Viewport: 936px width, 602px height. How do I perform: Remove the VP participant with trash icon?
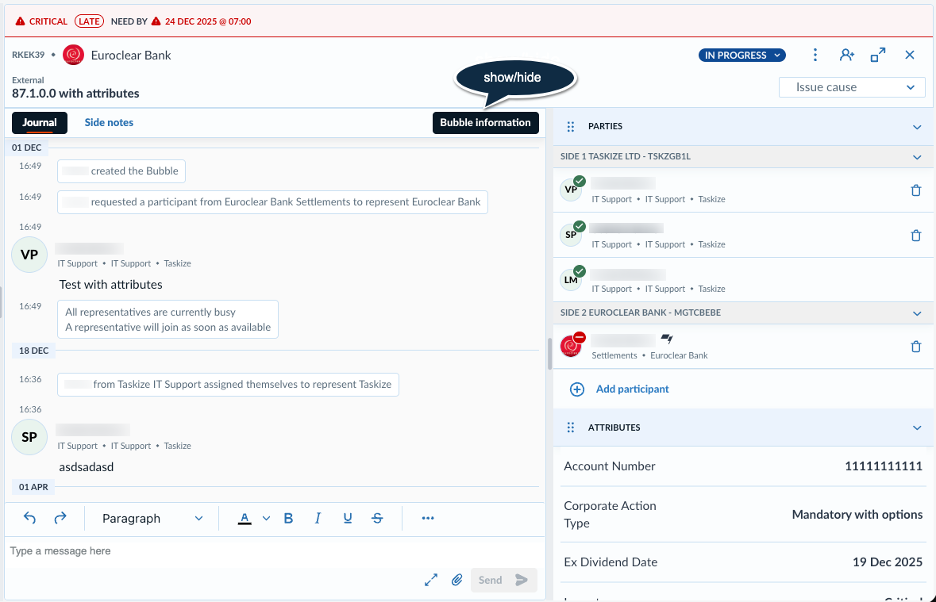(x=916, y=191)
